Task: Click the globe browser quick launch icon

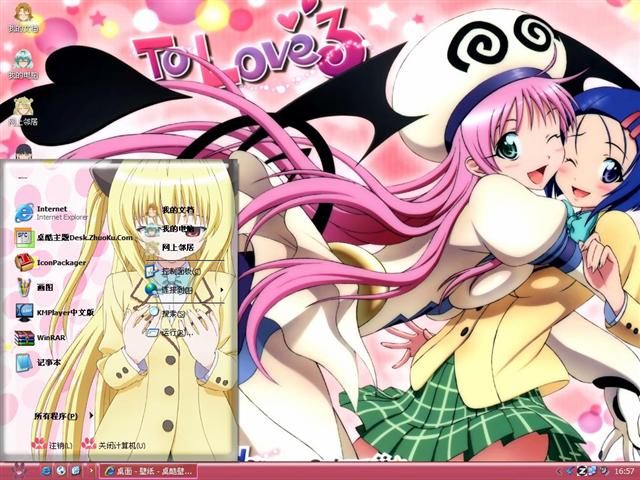Action: 61,471
